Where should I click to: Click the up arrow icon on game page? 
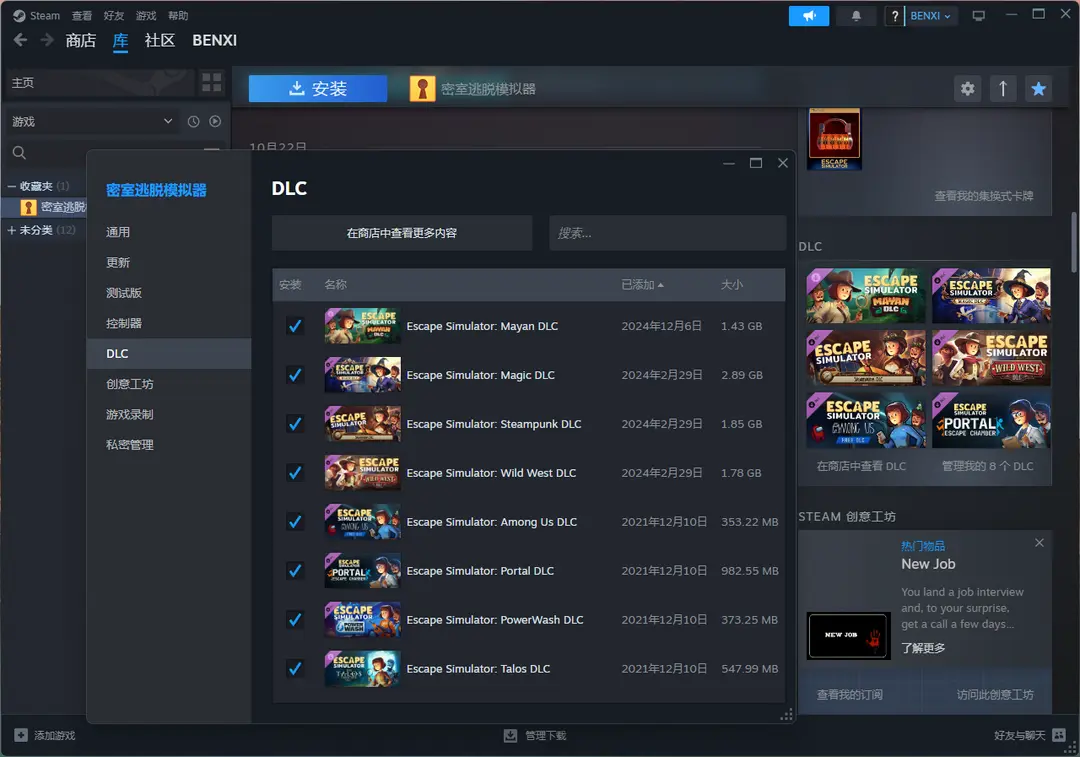[1003, 89]
